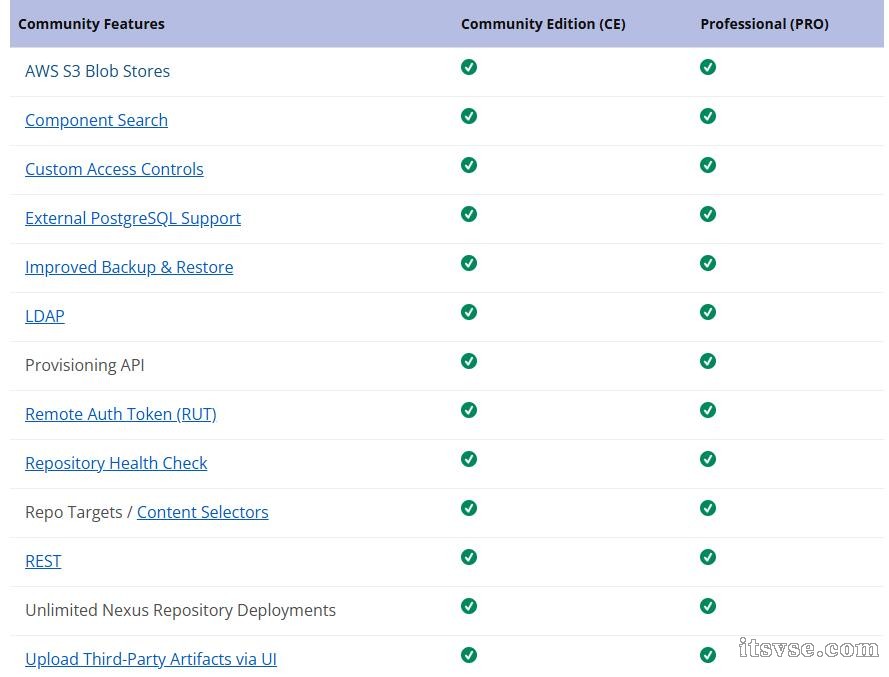889x677 pixels.
Task: Open the REST link
Action: pos(43,561)
